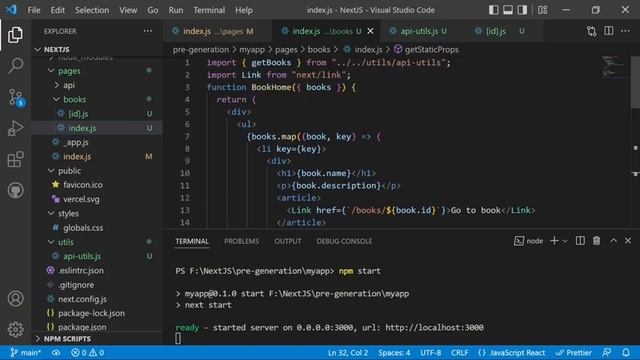Switch to the api-utils.js editor tab
This screenshot has height=360, width=640.
pos(420,31)
